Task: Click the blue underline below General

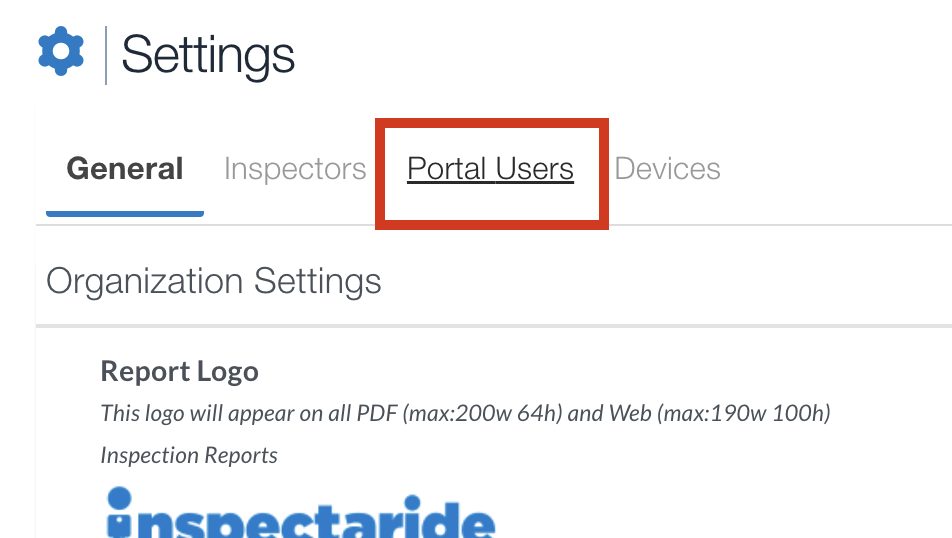Action: coord(125,214)
